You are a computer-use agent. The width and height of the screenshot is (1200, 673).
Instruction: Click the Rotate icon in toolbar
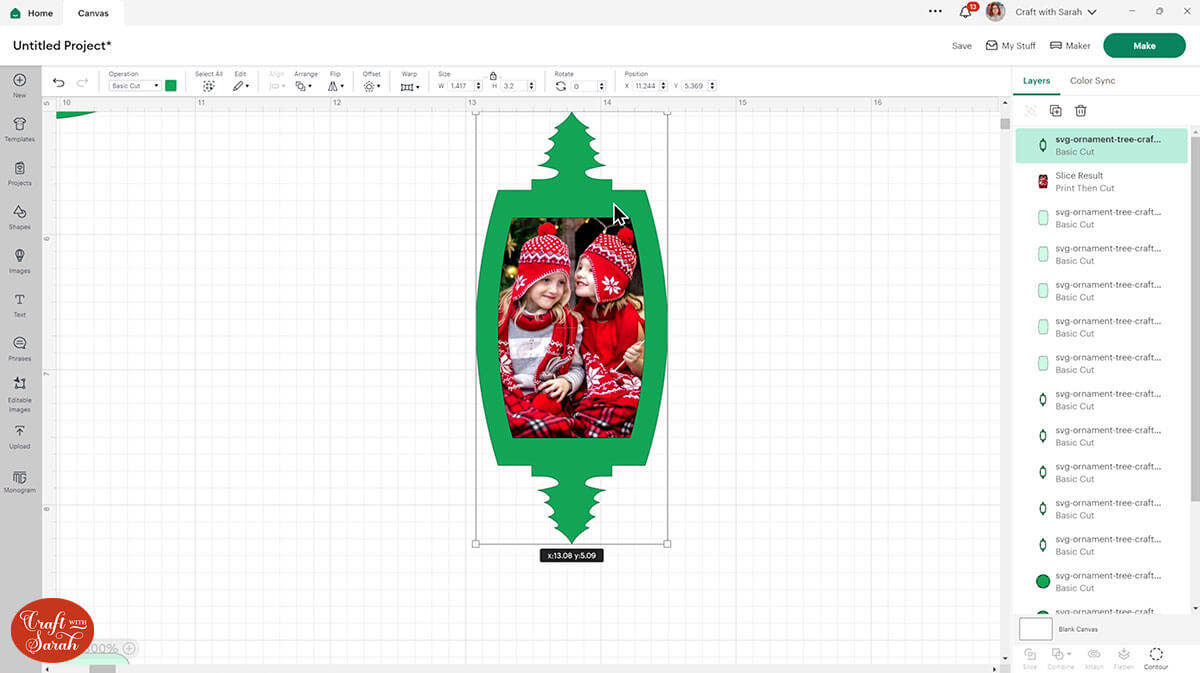pos(561,87)
